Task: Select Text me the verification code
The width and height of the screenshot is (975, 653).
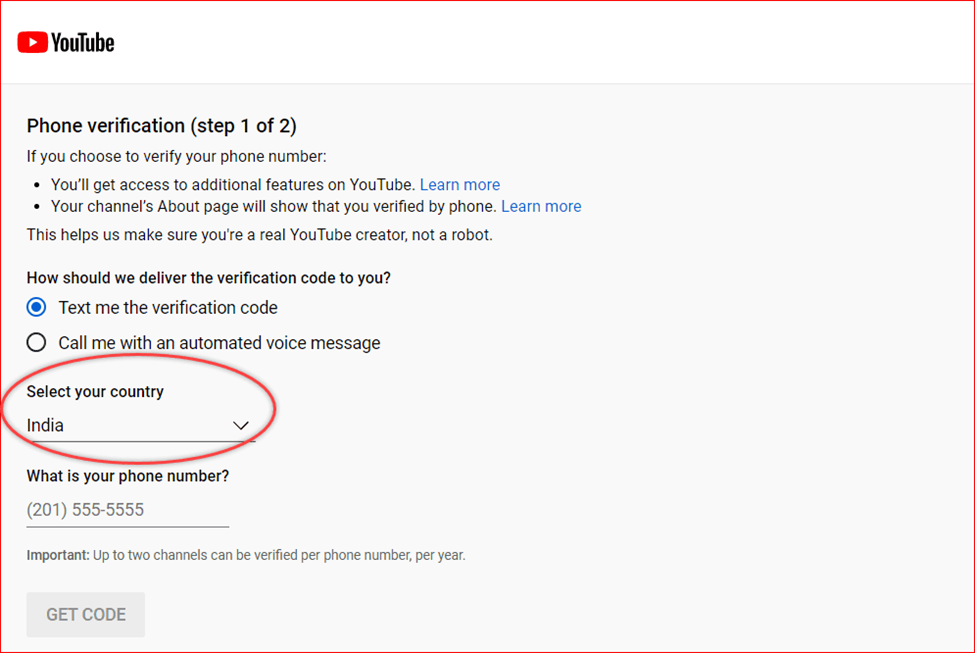Action: tap(37, 307)
